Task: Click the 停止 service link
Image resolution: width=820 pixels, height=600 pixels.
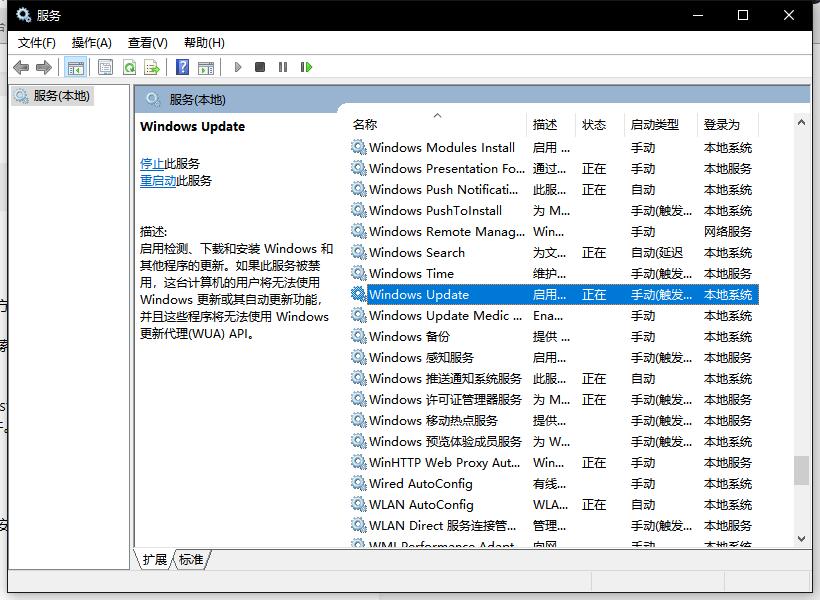Action: point(152,164)
